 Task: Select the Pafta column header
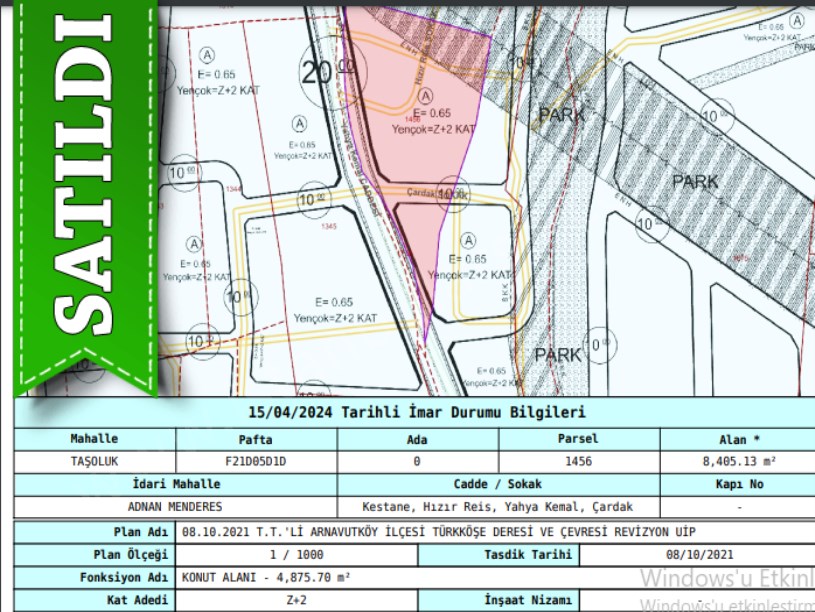(x=256, y=439)
